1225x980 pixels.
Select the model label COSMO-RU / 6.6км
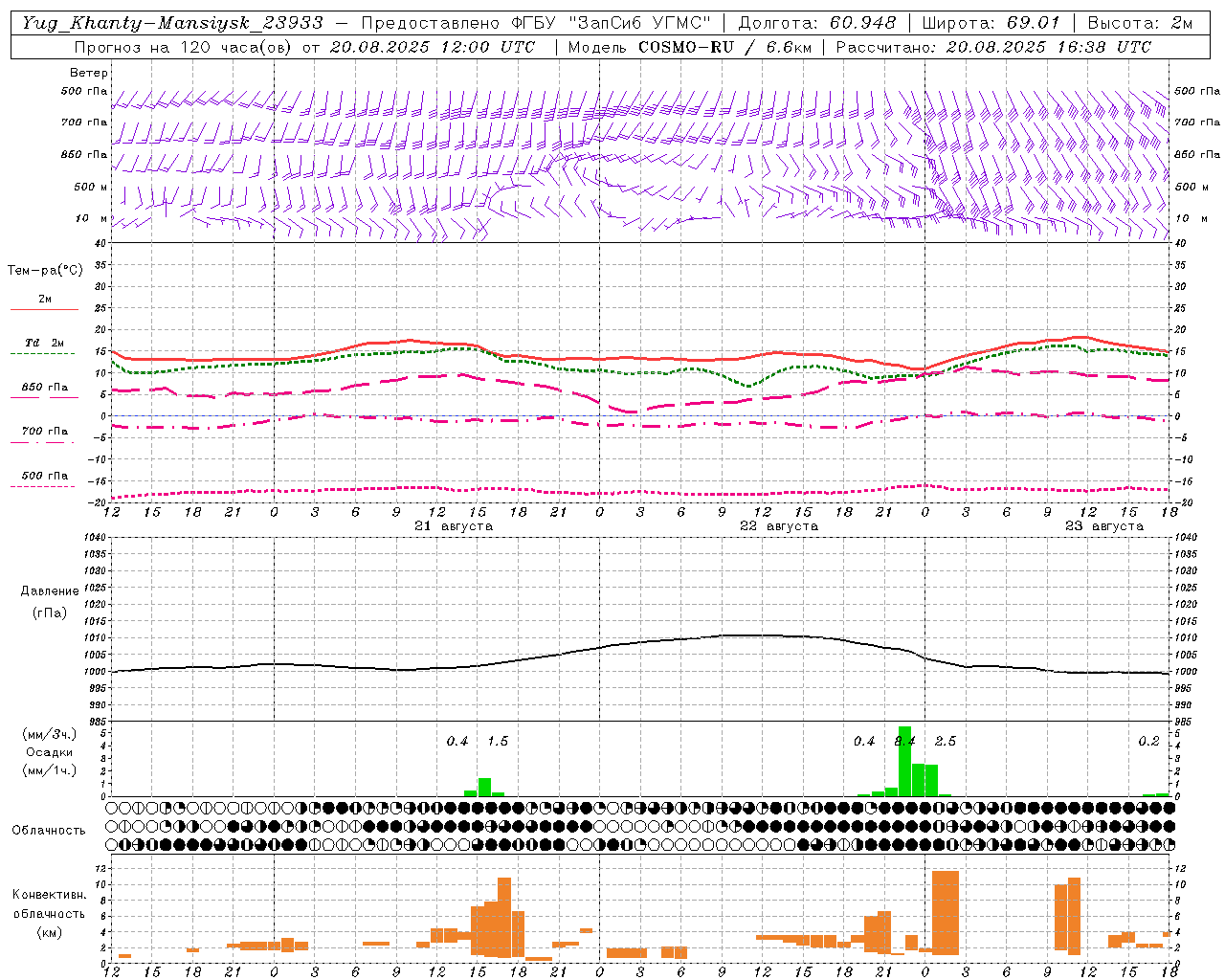(724, 47)
